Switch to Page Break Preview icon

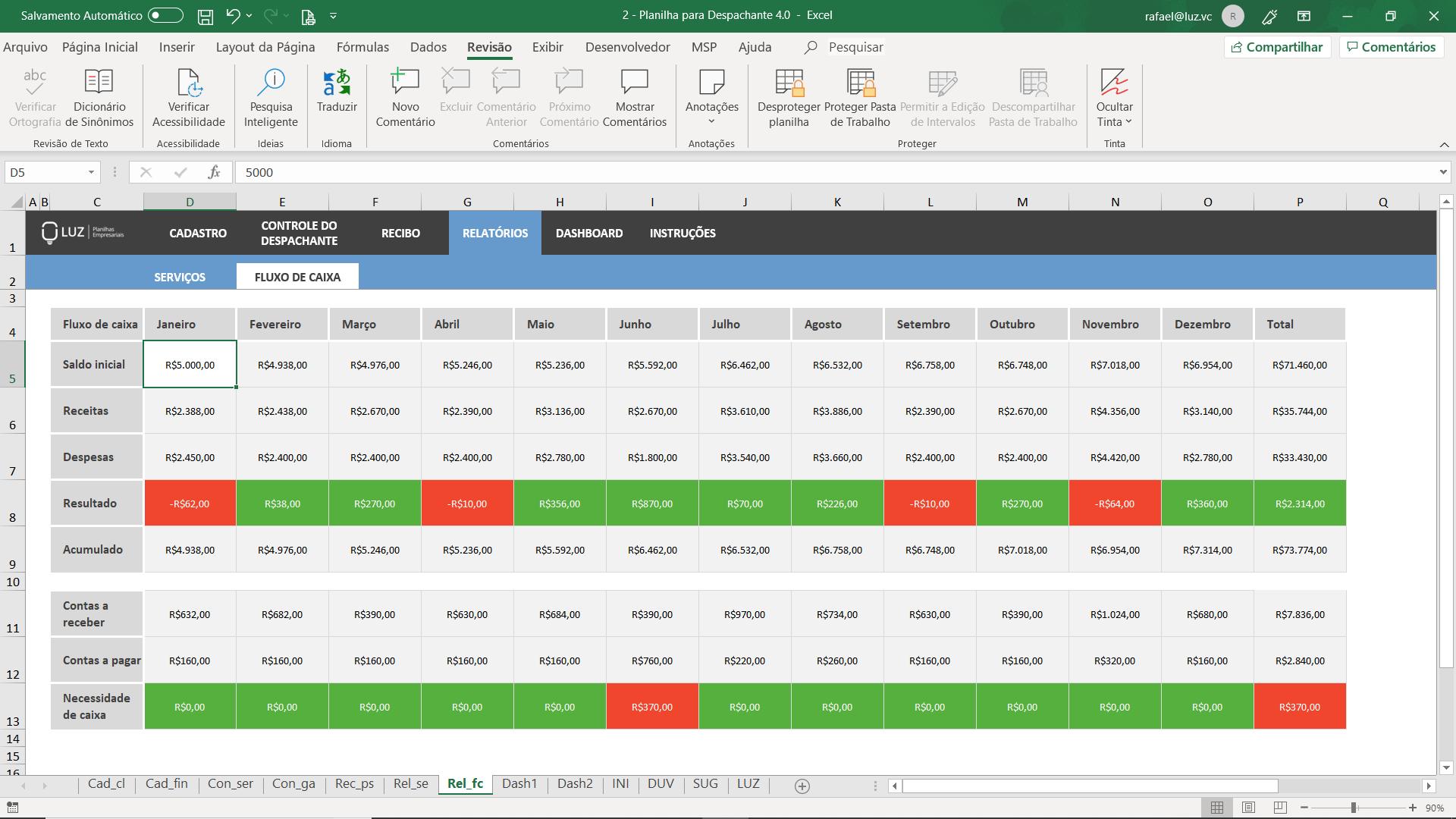coord(1280,808)
